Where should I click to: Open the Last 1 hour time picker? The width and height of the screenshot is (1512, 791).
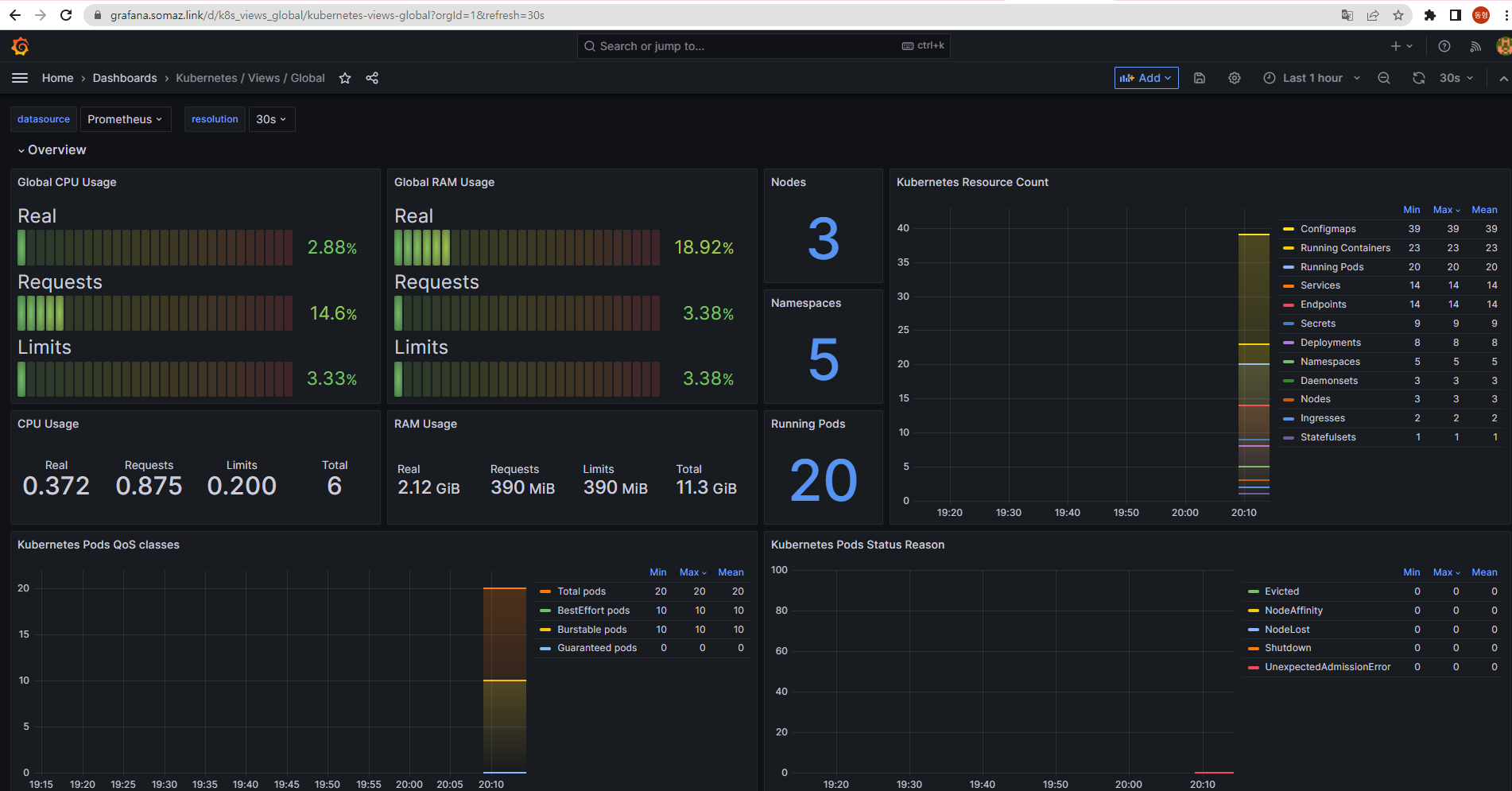tap(1312, 78)
